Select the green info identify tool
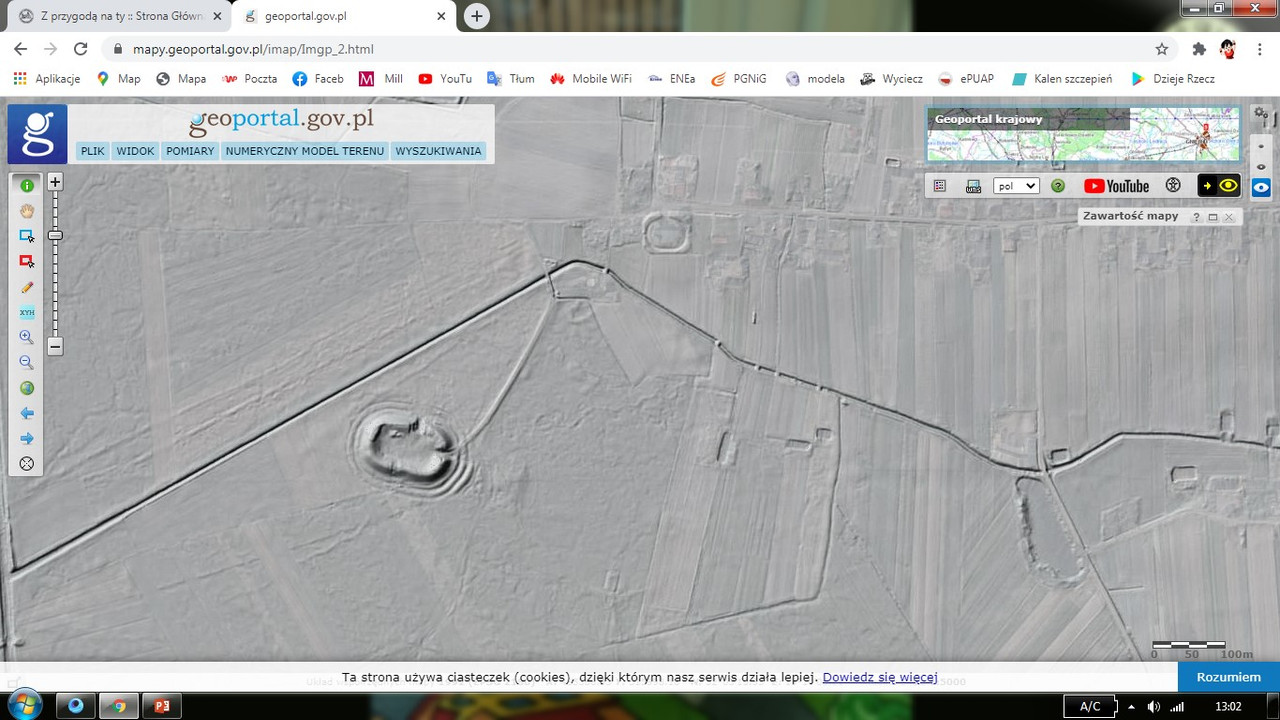Screen dimensions: 1280x720 click(x=27, y=185)
